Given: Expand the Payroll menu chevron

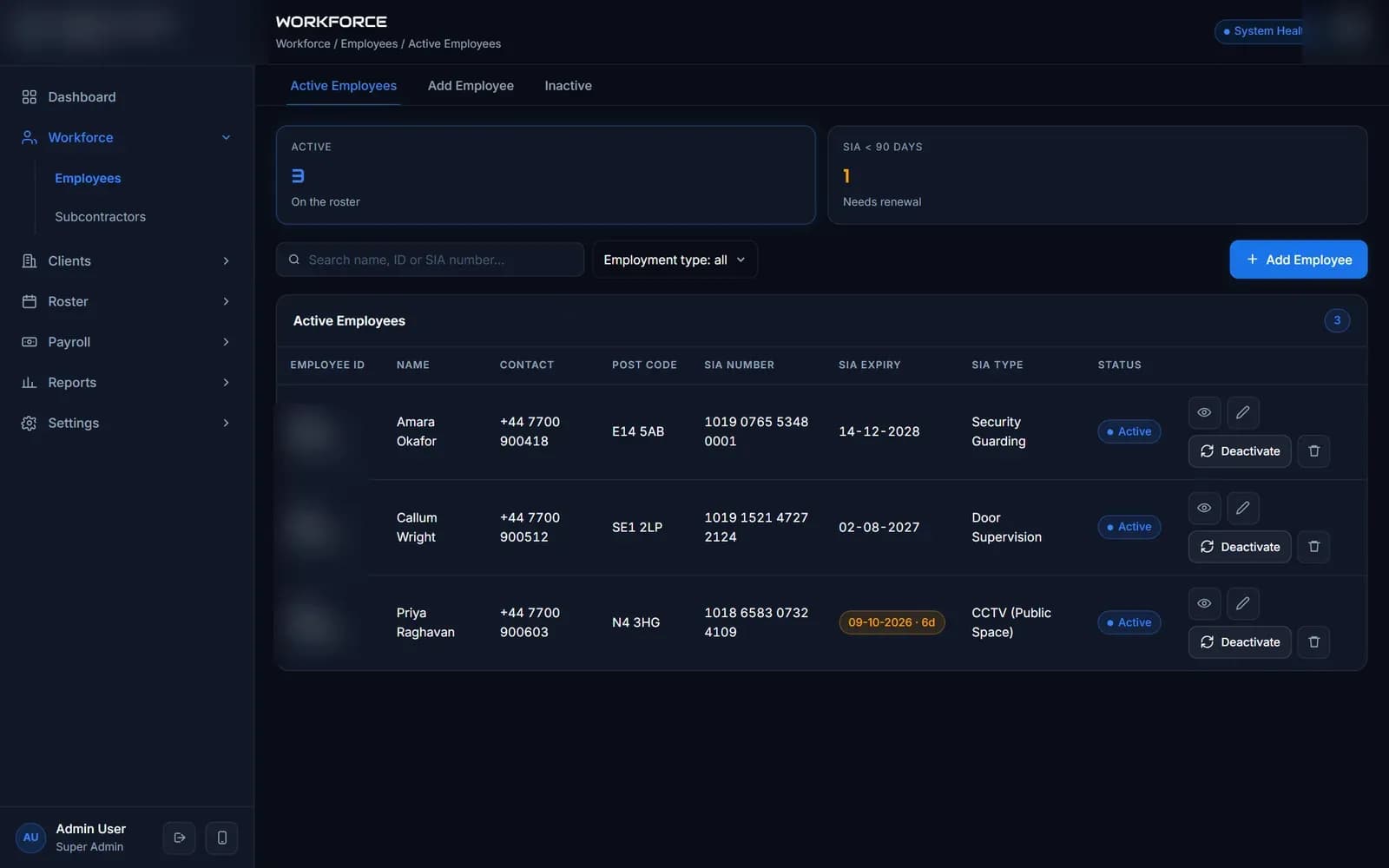Looking at the screenshot, I should pyautogui.click(x=226, y=342).
